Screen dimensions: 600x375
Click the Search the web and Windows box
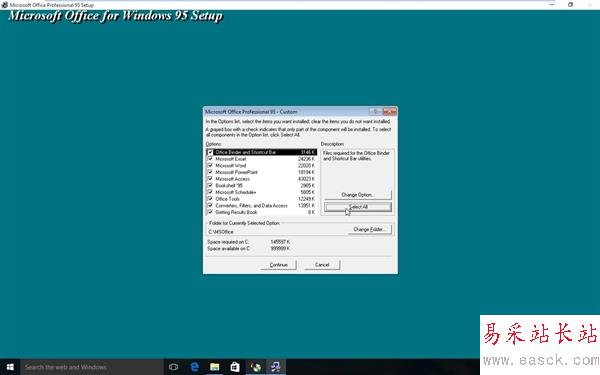pos(92,367)
